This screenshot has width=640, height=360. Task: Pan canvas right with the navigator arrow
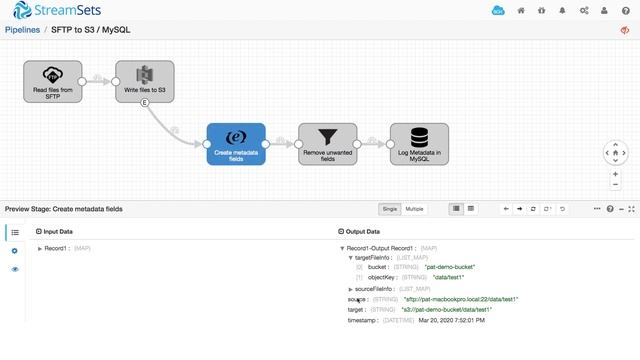pyautogui.click(x=624, y=153)
